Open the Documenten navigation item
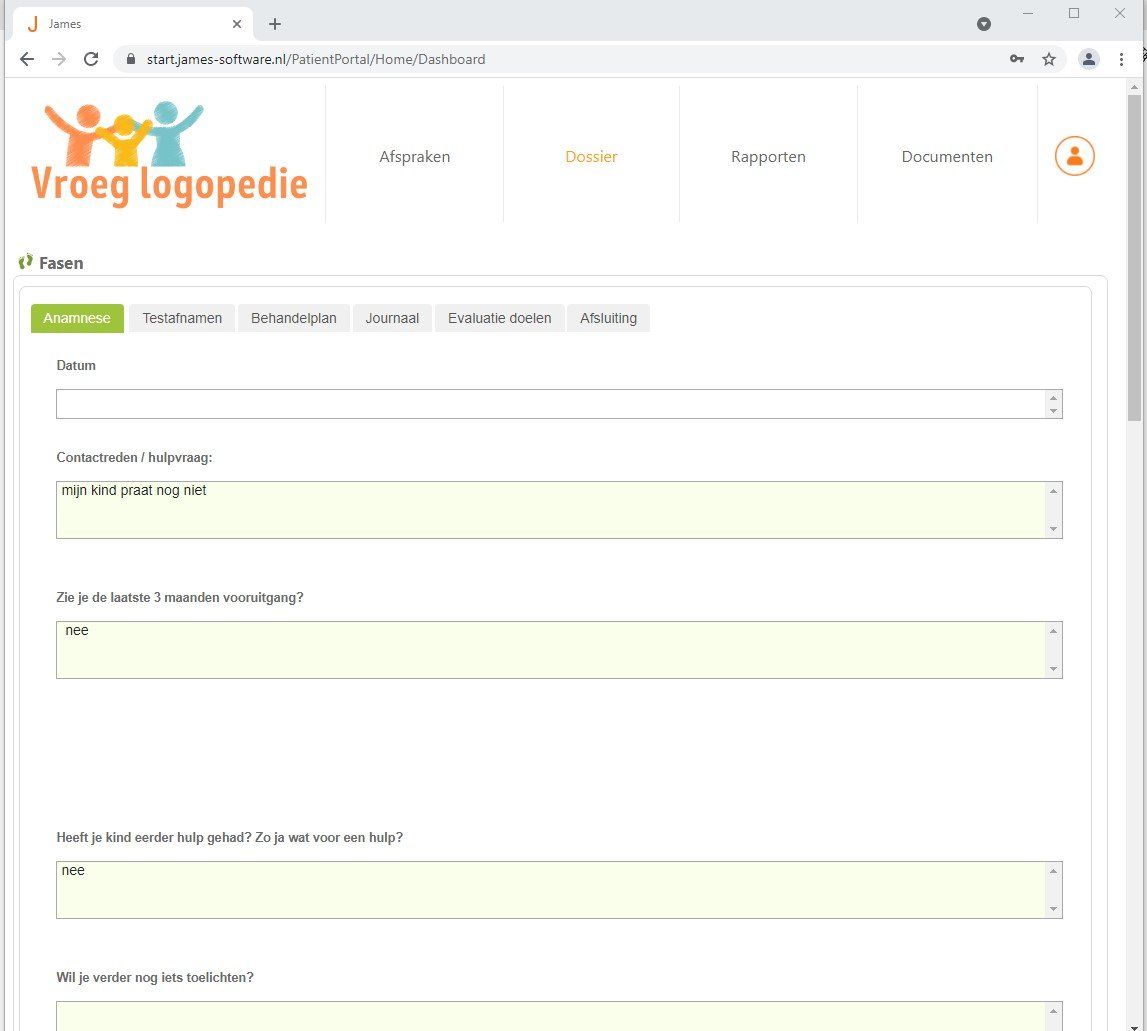 (x=947, y=157)
